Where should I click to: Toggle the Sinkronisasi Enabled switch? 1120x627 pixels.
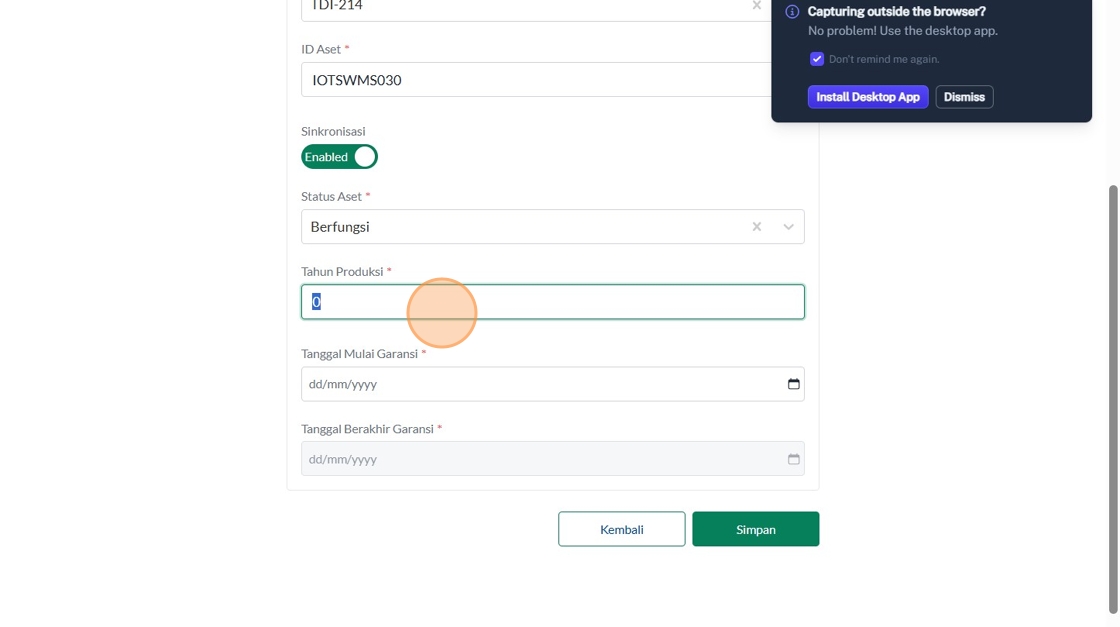click(x=340, y=157)
